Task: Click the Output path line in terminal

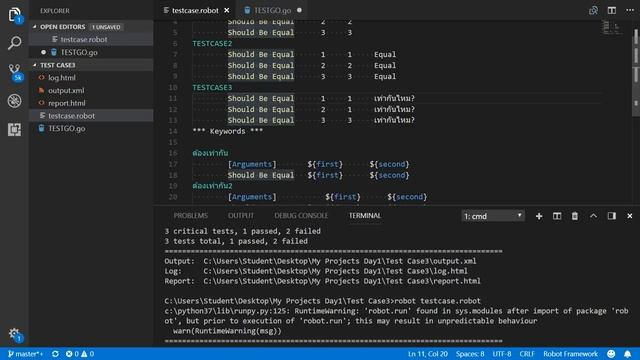Action: (320, 261)
